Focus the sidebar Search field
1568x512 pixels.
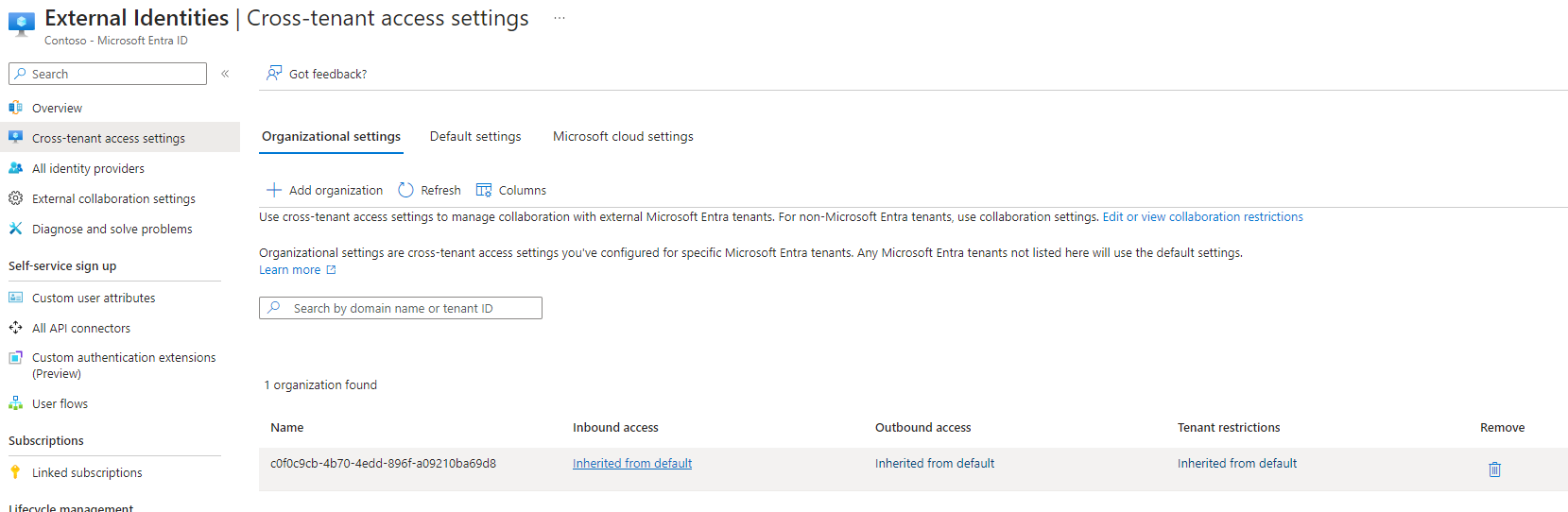point(108,74)
